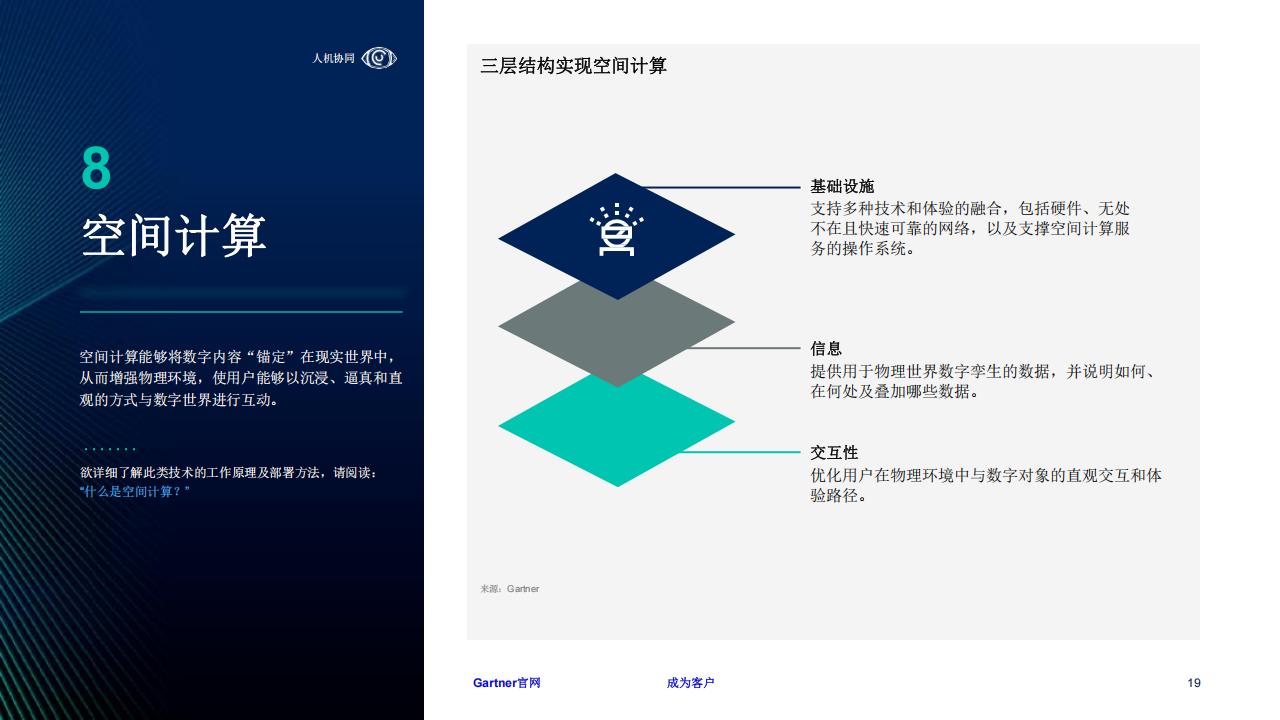1280x720 pixels.
Task: Click the text starting 支持多种技术和体验的融合
Action: [x=970, y=229]
